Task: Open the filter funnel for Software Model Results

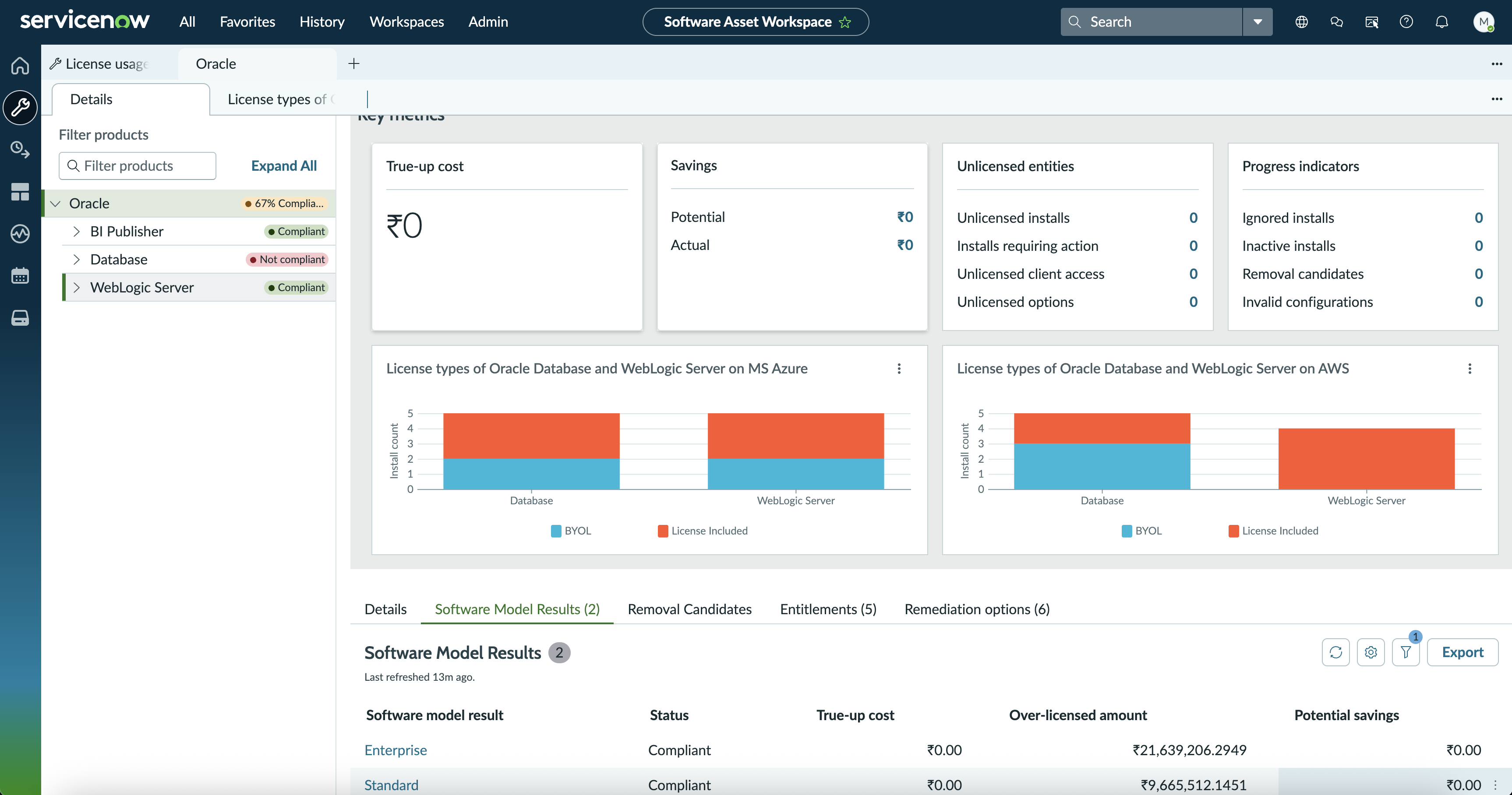Action: 1406,652
